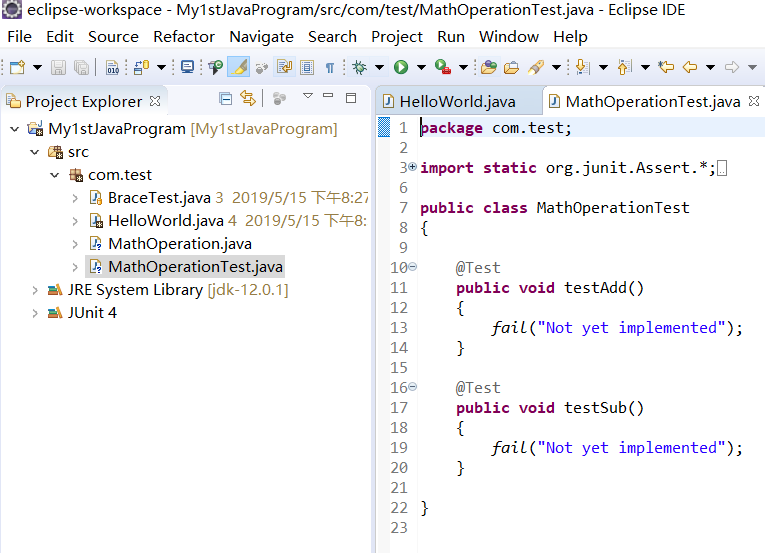Click the Open Task folder icon

click(511, 67)
